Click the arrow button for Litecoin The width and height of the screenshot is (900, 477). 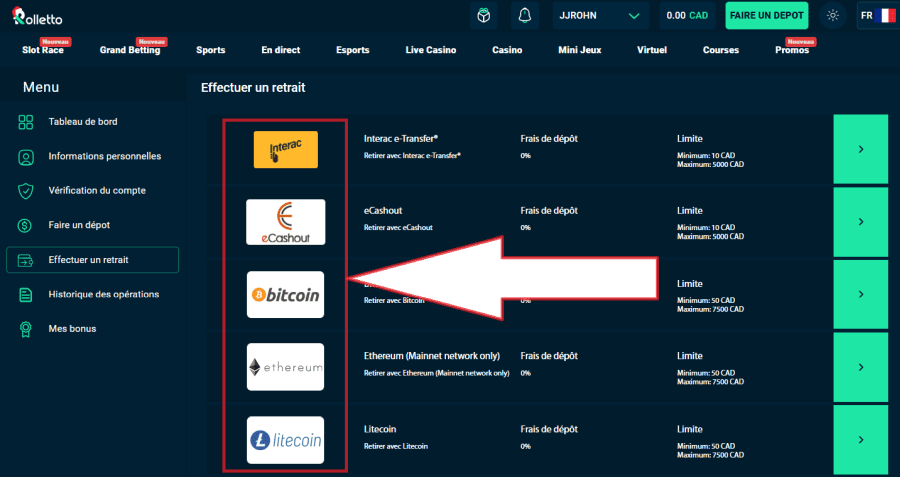860,440
